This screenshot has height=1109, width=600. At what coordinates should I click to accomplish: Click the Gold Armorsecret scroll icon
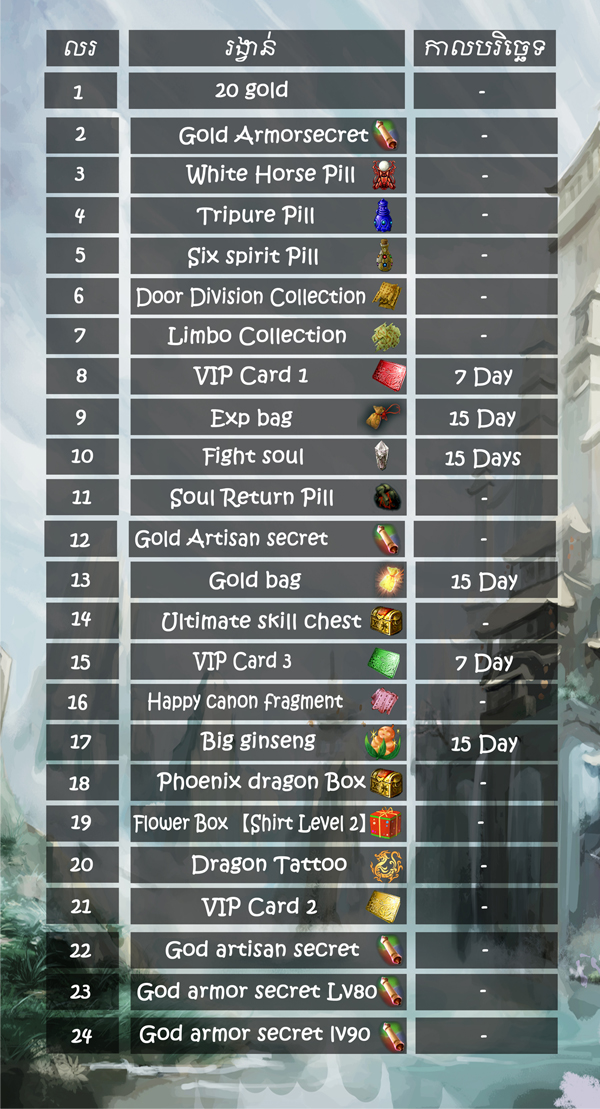386,135
